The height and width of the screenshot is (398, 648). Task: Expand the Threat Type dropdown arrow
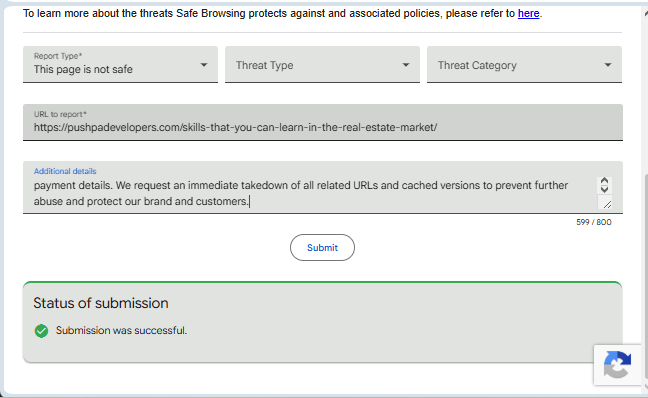click(406, 65)
